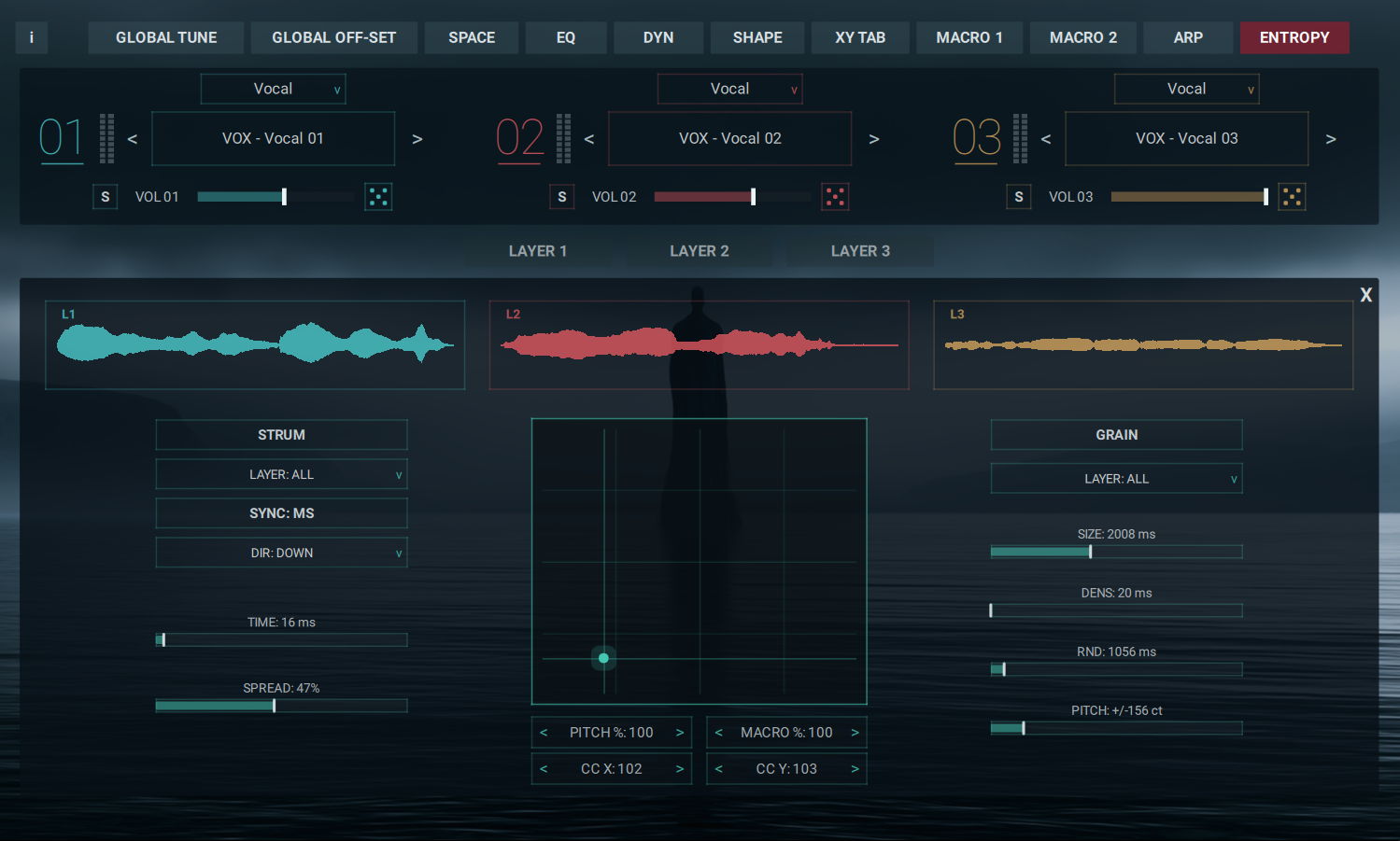
Task: Toggle SYNC: MS mode
Action: click(281, 513)
